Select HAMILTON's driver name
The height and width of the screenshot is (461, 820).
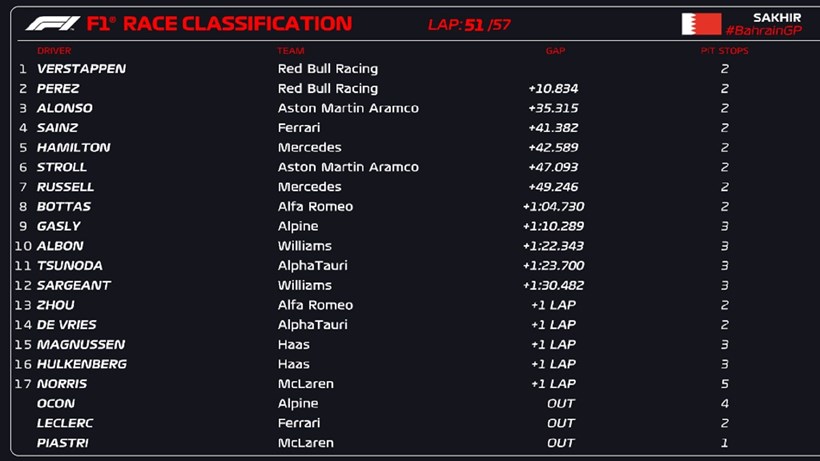pyautogui.click(x=73, y=147)
